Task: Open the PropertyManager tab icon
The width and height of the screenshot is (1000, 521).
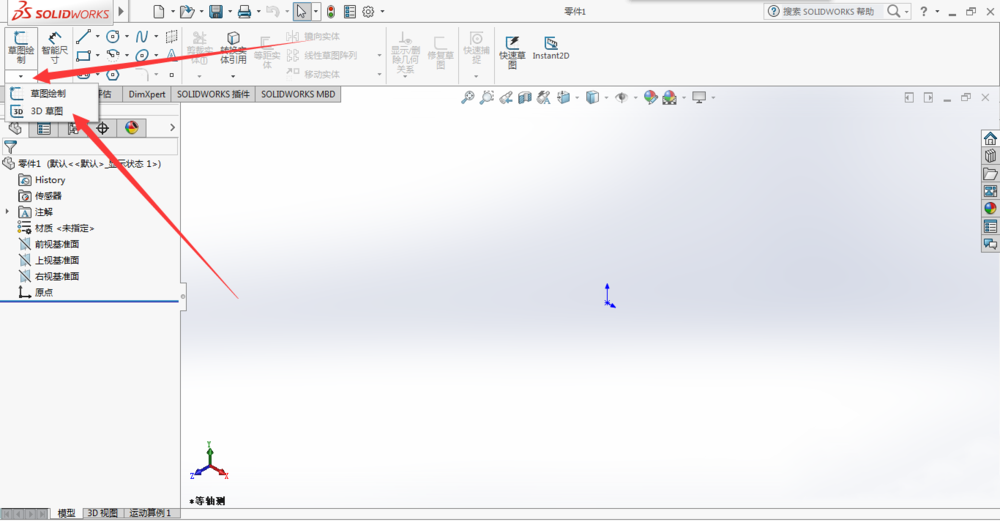Action: click(44, 129)
